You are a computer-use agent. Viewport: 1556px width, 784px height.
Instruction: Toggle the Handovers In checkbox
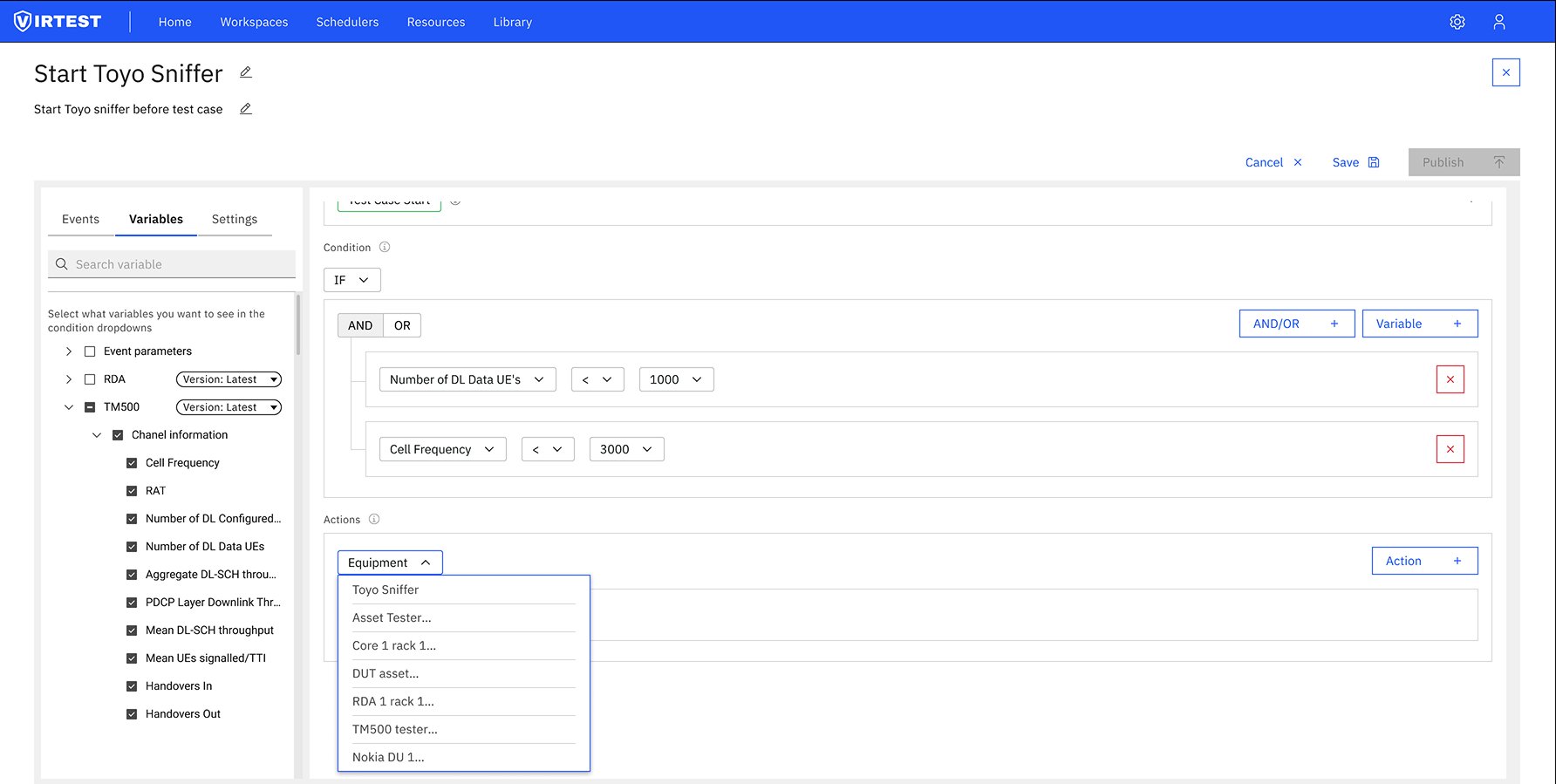pyautogui.click(x=132, y=686)
